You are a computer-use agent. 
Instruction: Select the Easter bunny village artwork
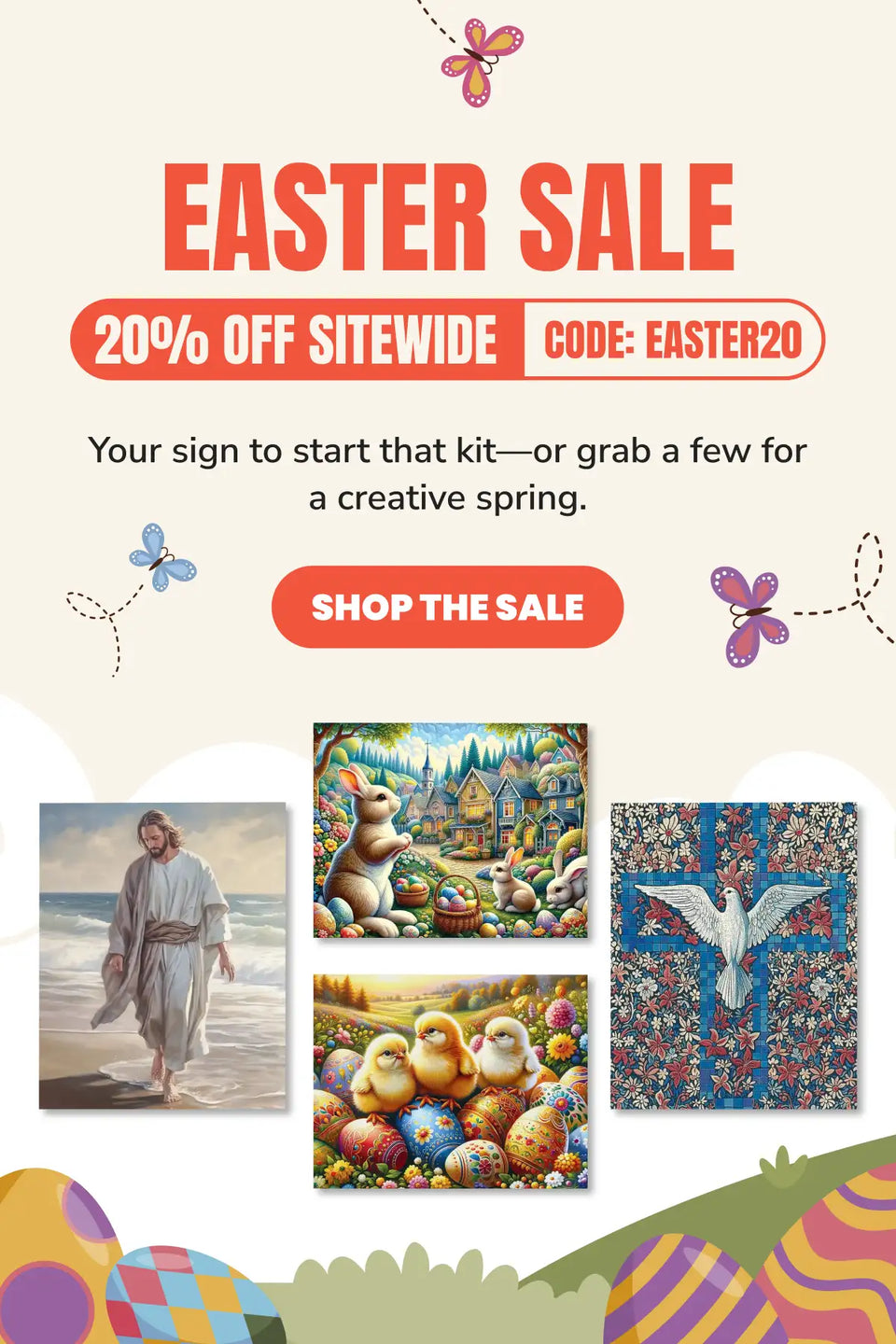[451, 830]
